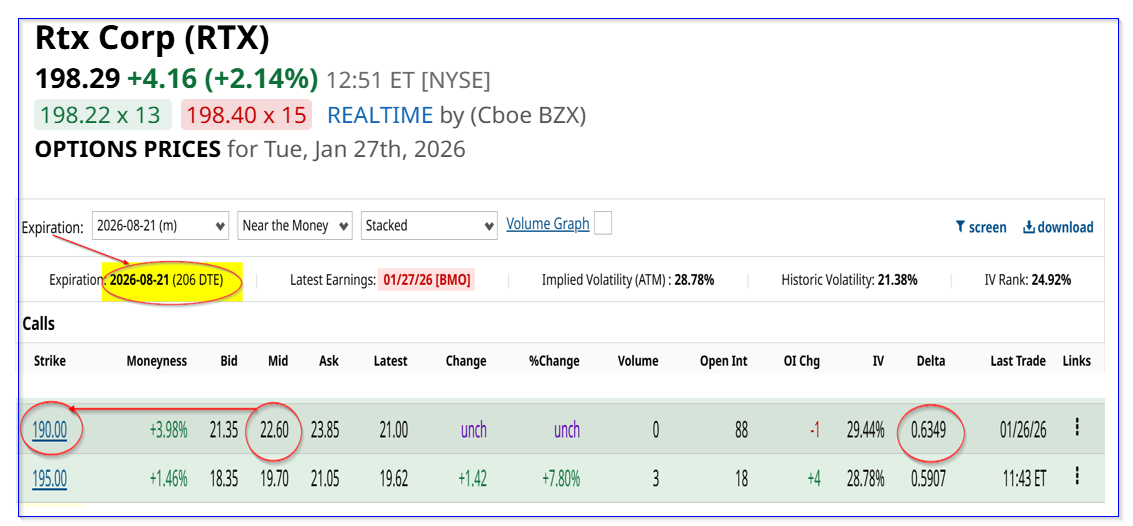
Task: Sort by Last Trade column header
Action: [x=1017, y=361]
